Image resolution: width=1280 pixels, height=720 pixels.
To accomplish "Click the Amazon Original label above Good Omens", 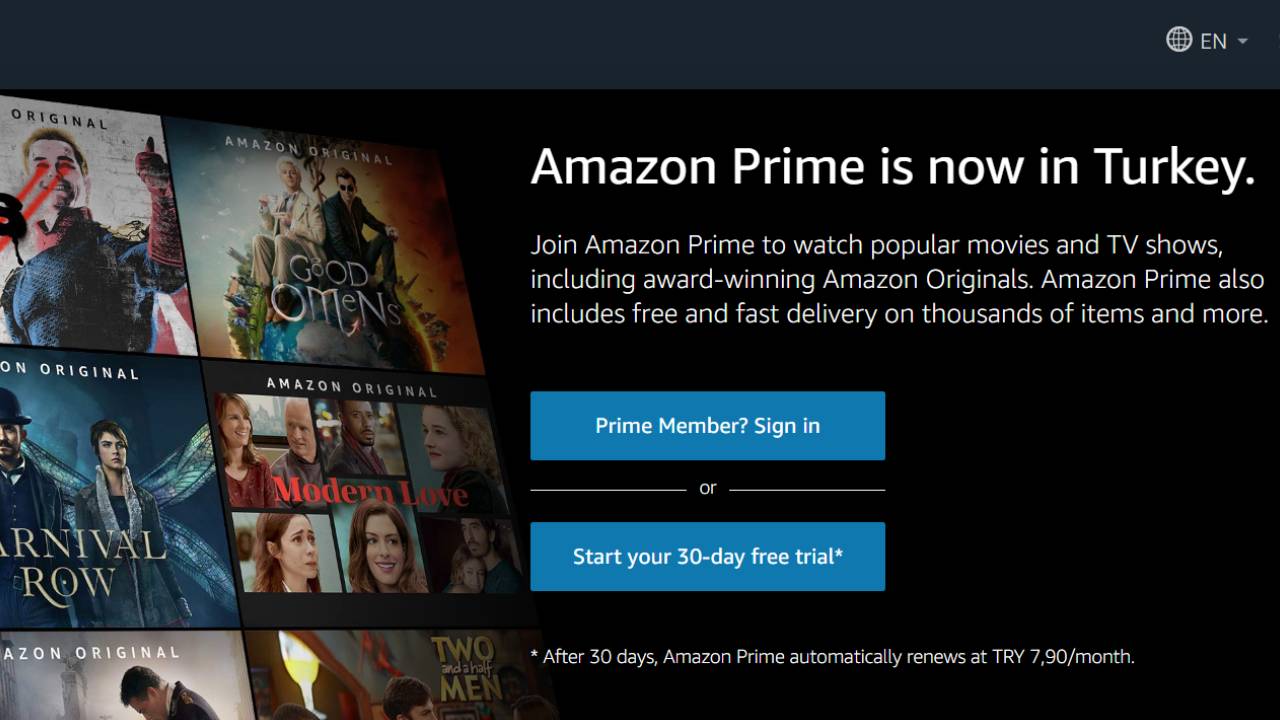I will (x=308, y=150).
